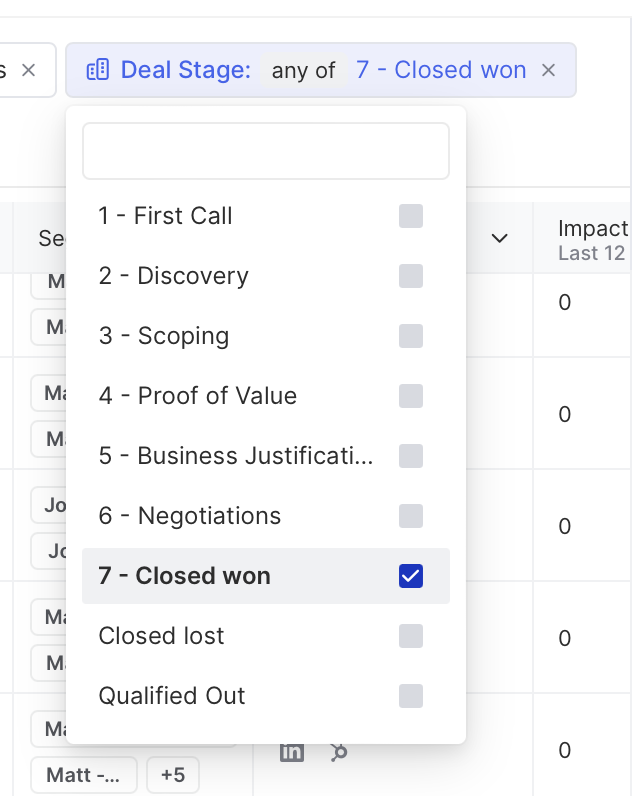Open the HubSpot icon in the row
This screenshot has width=632, height=796.
[x=339, y=753]
